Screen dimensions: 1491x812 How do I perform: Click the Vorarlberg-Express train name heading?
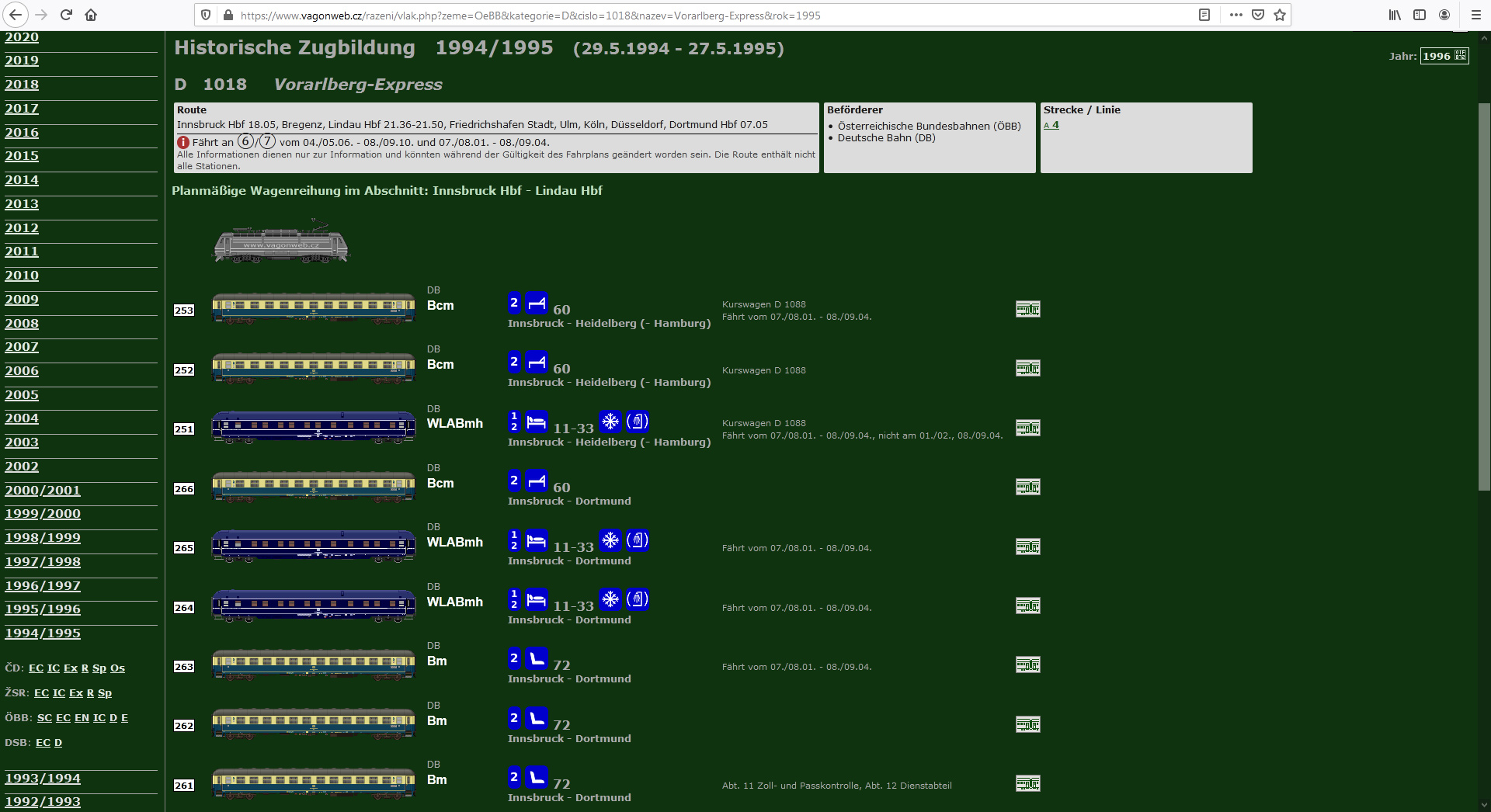358,85
